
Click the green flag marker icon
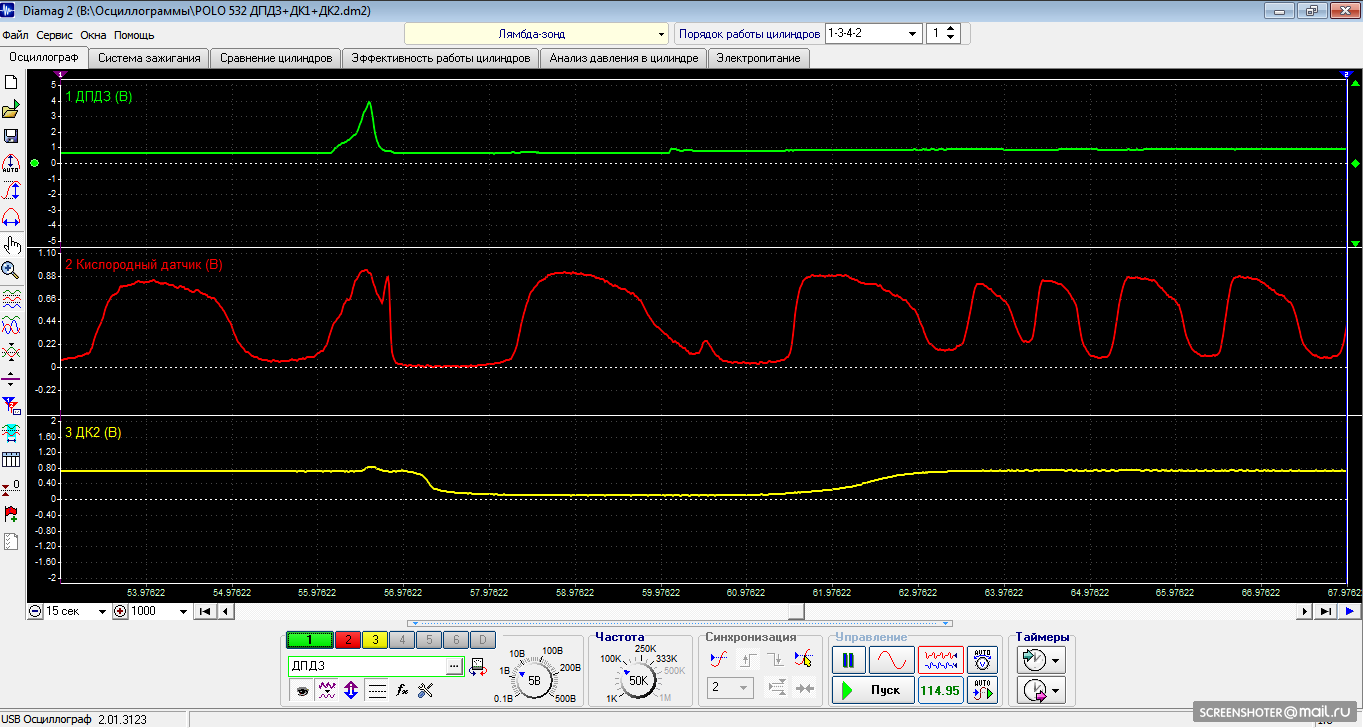click(11, 514)
